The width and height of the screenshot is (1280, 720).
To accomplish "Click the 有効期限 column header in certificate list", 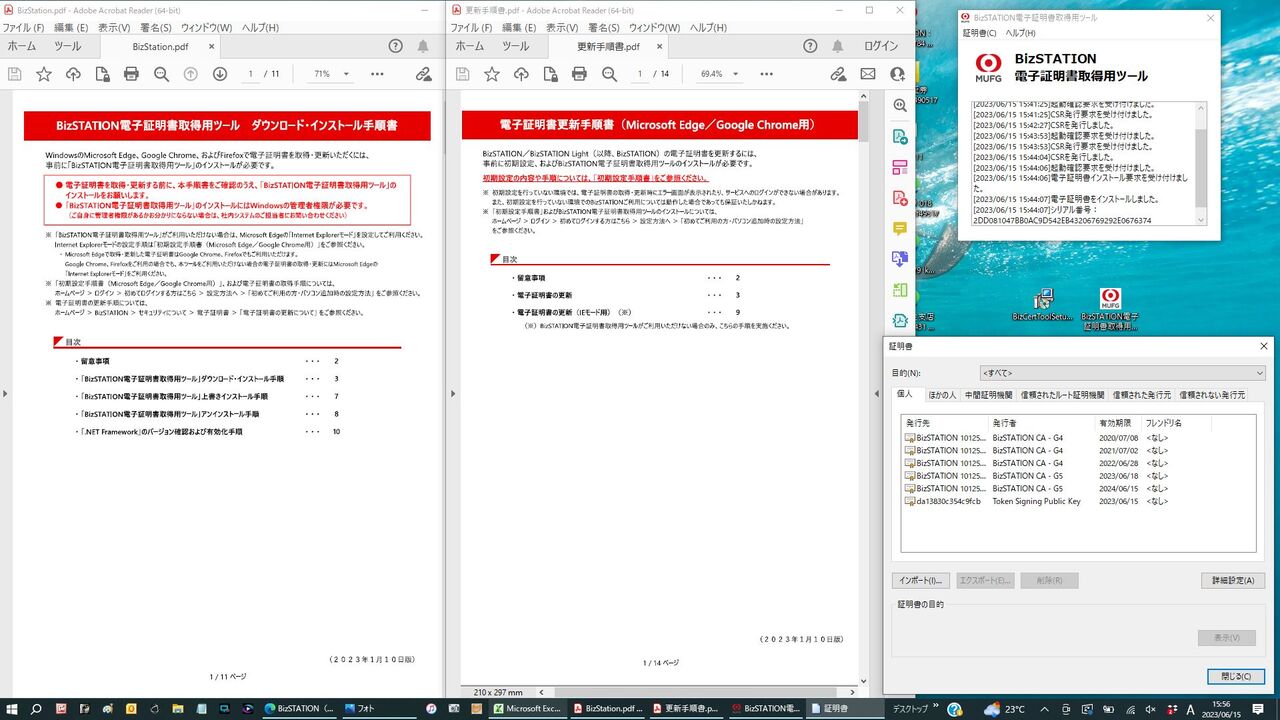I will [1119, 423].
